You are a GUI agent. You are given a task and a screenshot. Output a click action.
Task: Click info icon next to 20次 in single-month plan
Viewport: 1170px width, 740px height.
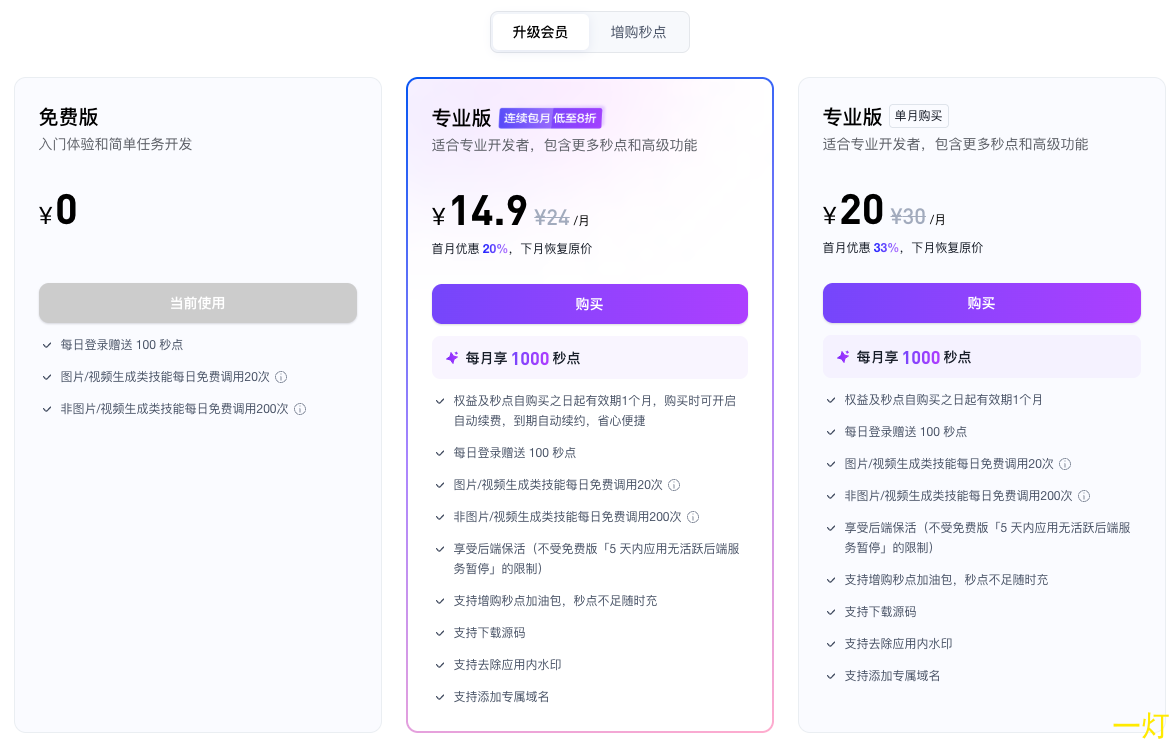[1065, 464]
